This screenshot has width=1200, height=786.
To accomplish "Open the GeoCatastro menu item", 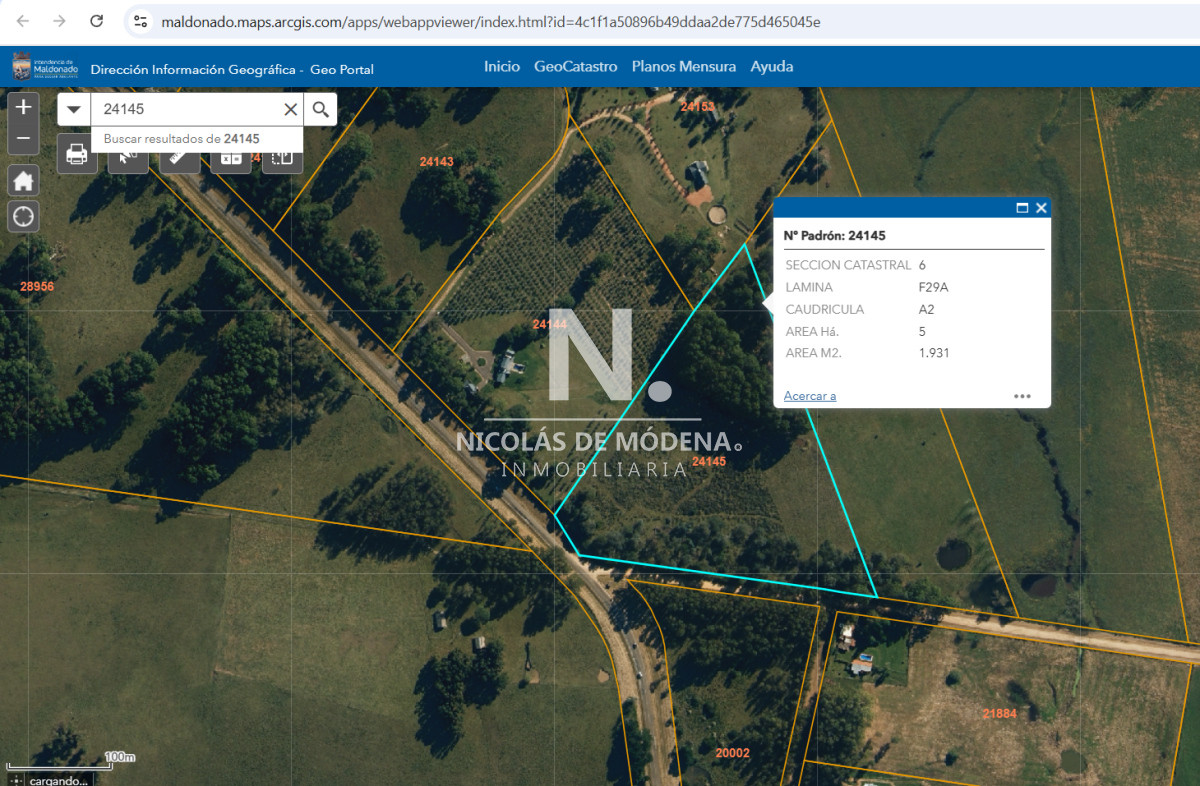I will (575, 67).
